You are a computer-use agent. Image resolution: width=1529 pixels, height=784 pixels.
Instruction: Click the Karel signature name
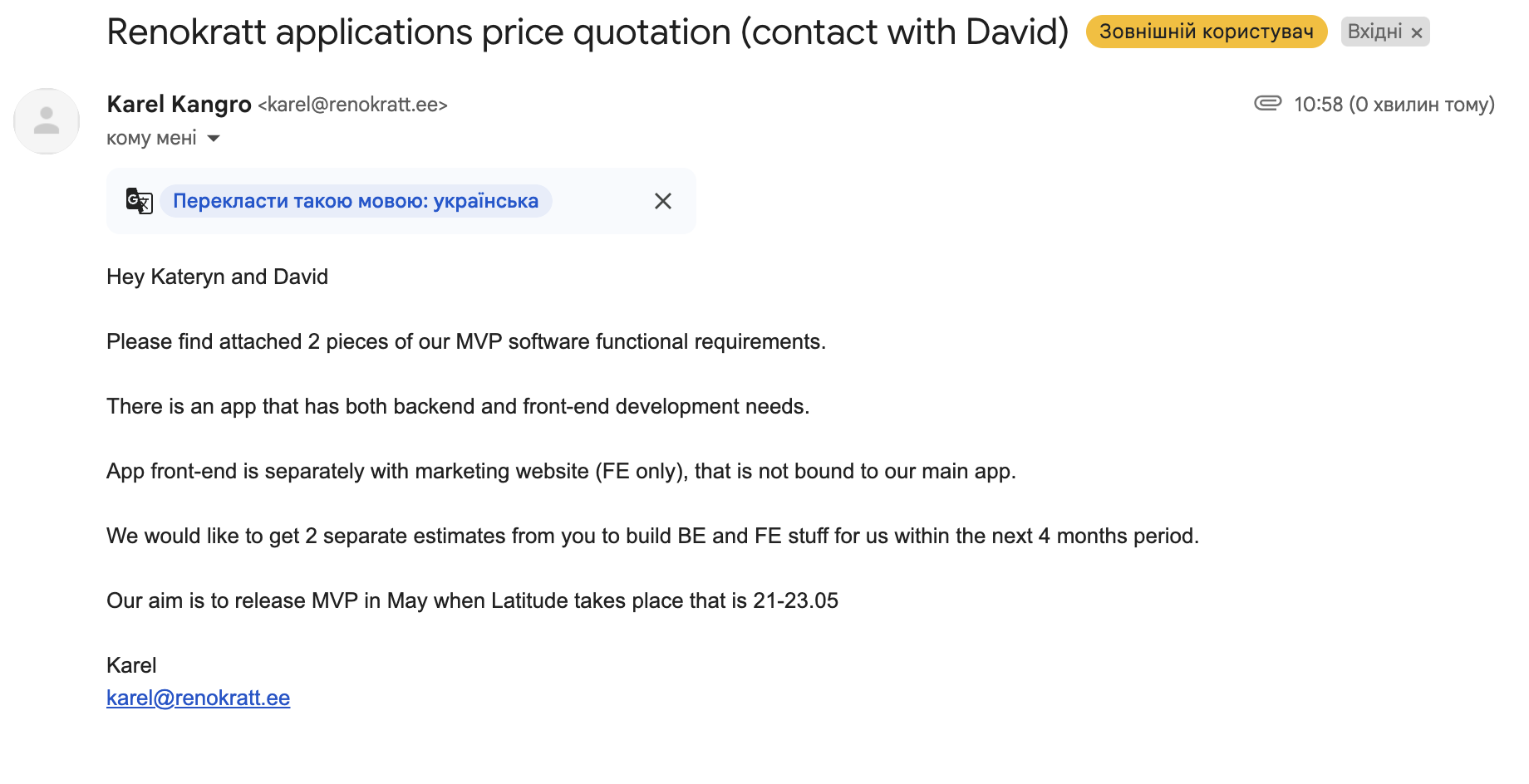pyautogui.click(x=131, y=665)
